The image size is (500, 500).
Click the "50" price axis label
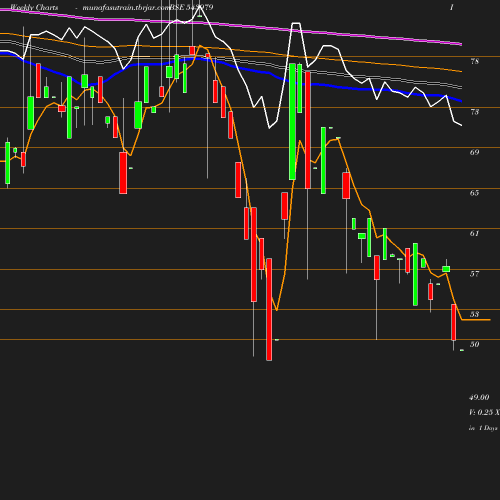[475, 344]
